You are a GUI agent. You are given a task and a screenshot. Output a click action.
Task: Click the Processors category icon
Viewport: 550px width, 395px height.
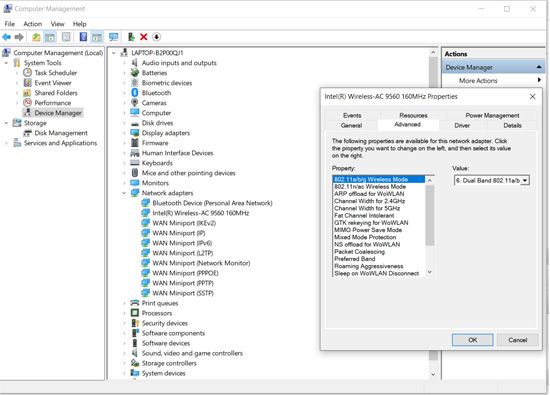point(135,313)
